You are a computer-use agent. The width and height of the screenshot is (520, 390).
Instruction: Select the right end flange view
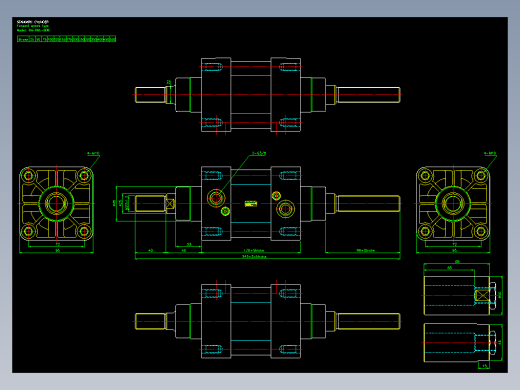coord(453,203)
